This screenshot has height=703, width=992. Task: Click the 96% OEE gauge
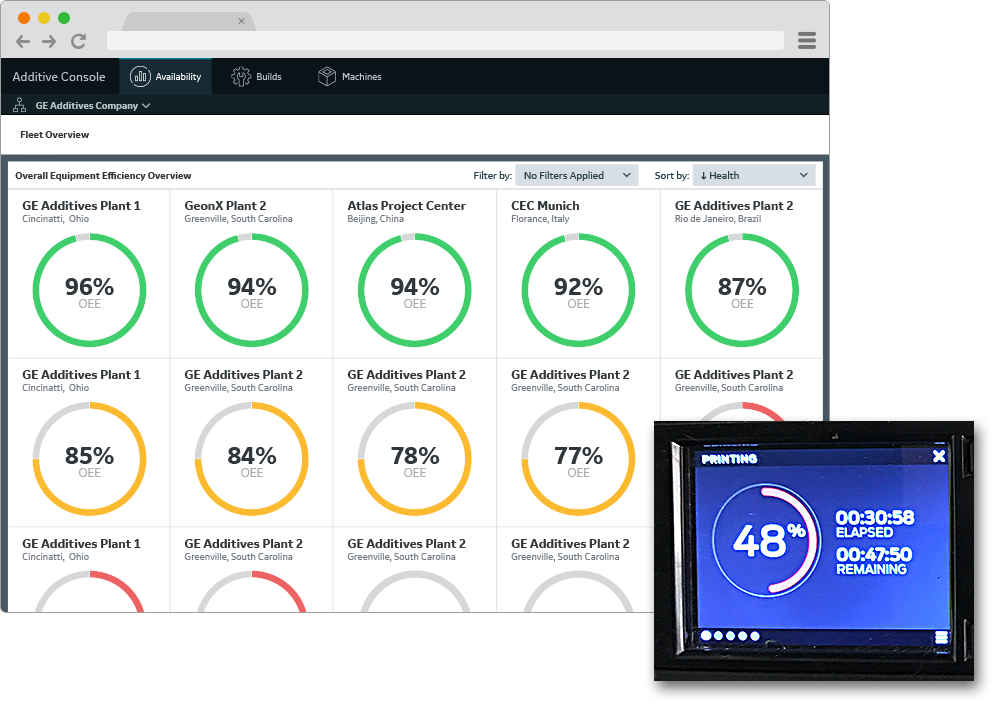(89, 290)
